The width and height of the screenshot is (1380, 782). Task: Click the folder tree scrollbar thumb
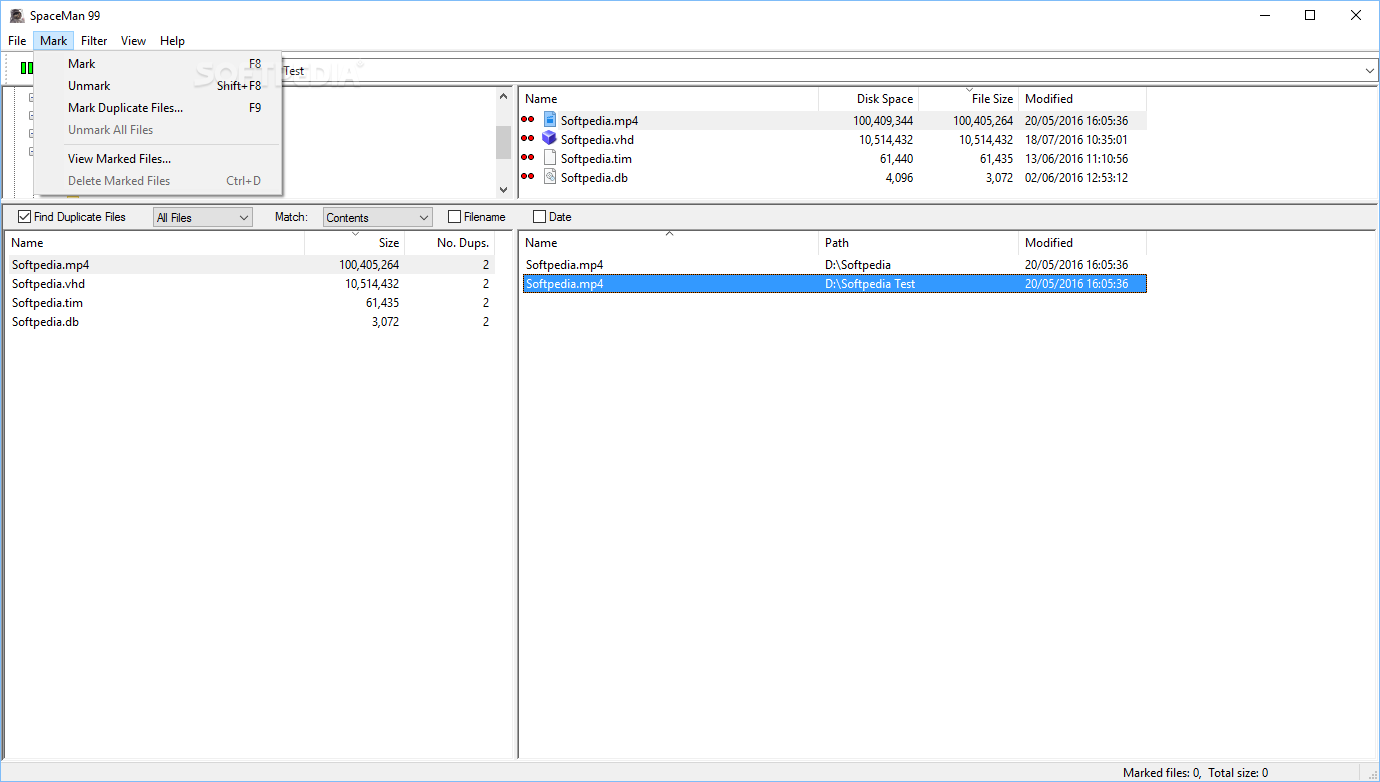(503, 143)
